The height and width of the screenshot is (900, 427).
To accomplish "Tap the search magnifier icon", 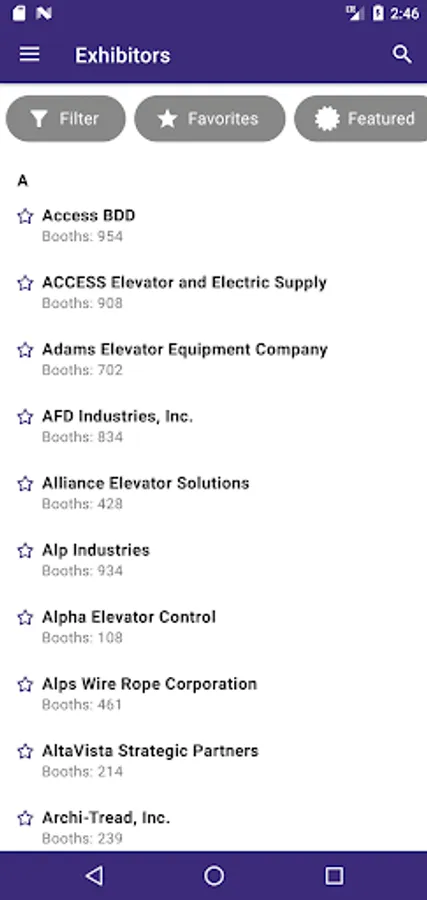I will click(x=402, y=55).
